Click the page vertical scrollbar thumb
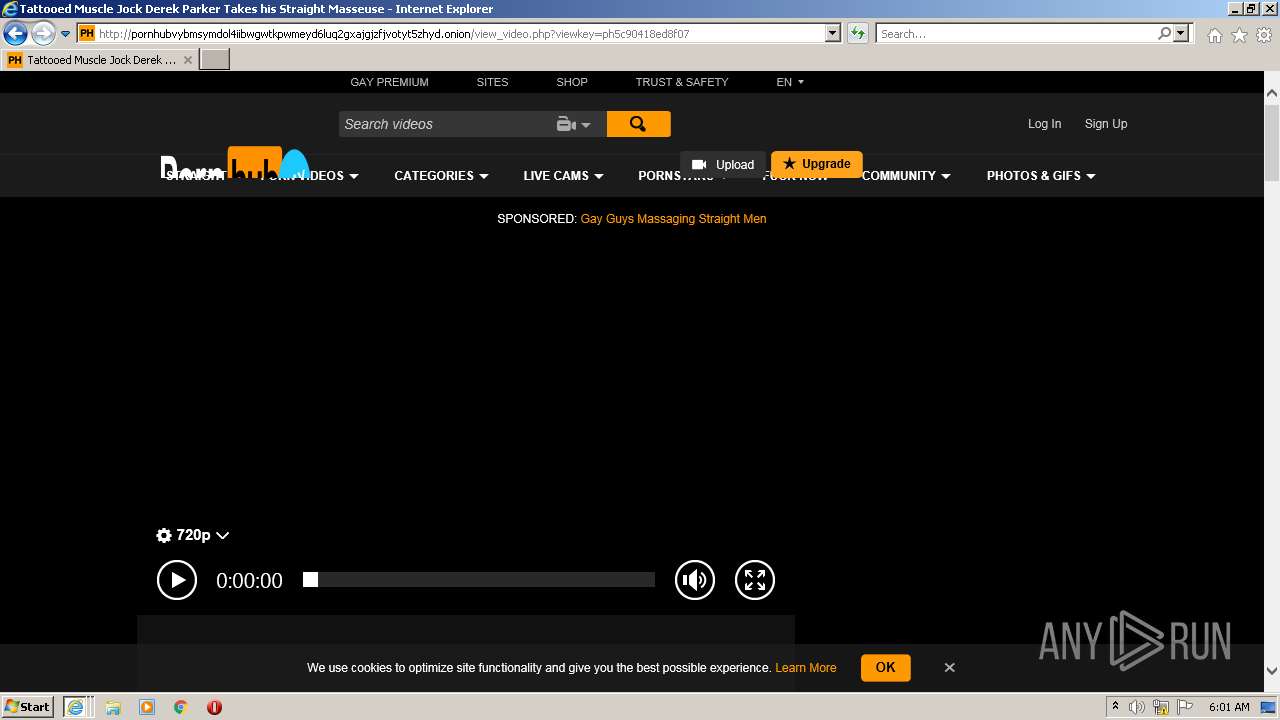 coord(1272,143)
